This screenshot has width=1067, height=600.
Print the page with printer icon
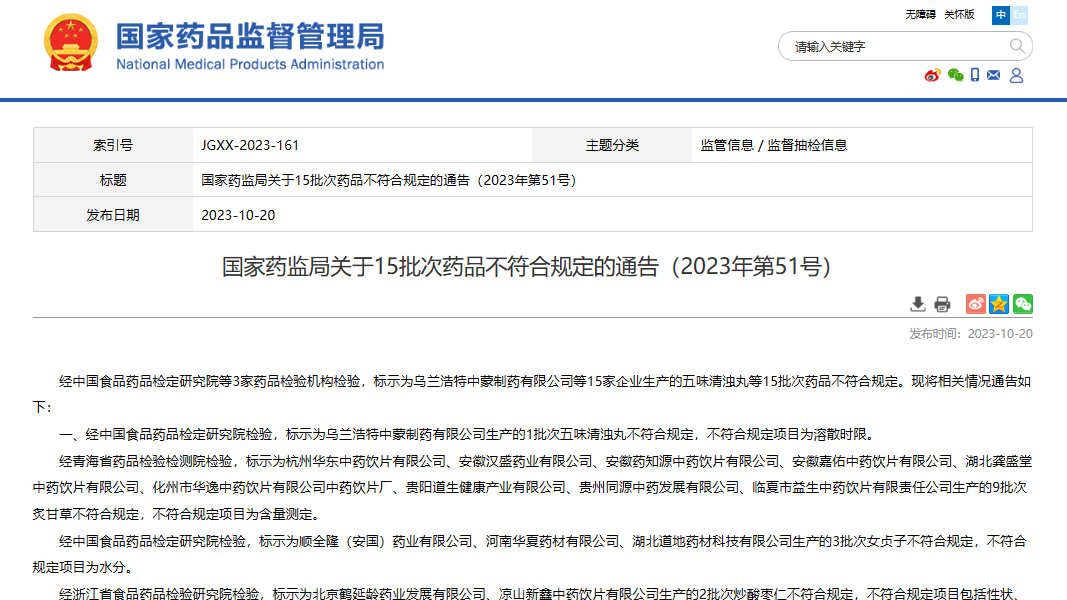click(942, 304)
